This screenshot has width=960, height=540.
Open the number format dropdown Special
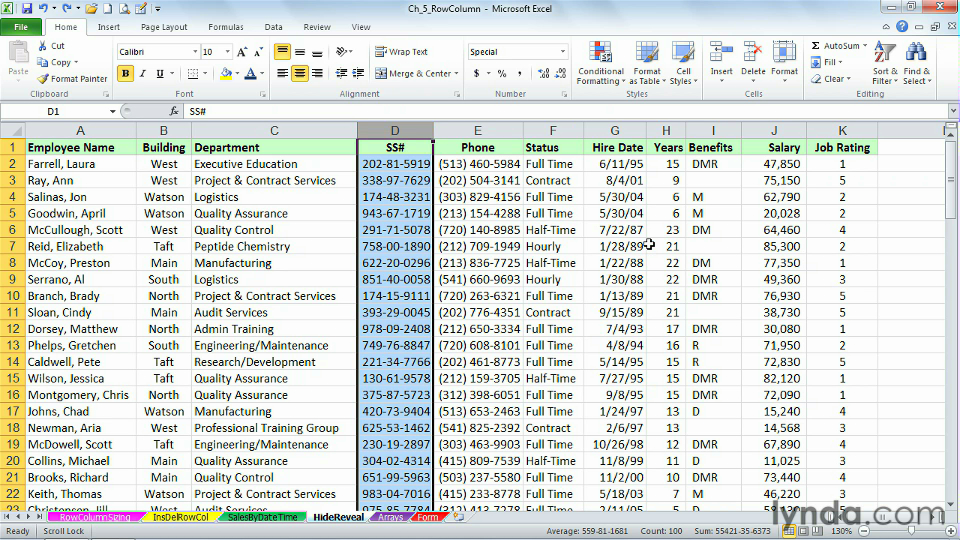(x=563, y=52)
